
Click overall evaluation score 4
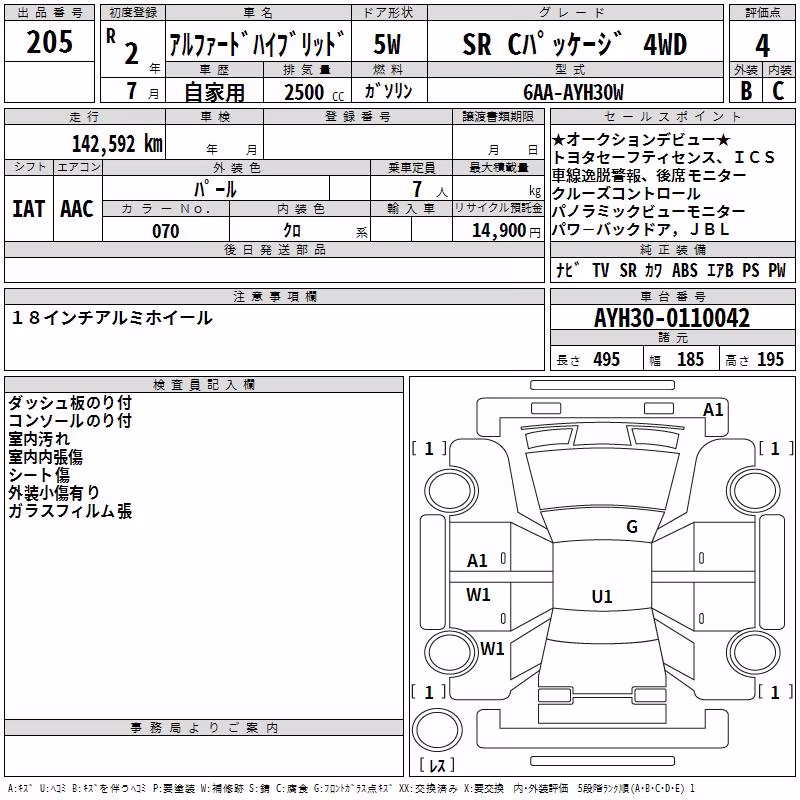(762, 46)
